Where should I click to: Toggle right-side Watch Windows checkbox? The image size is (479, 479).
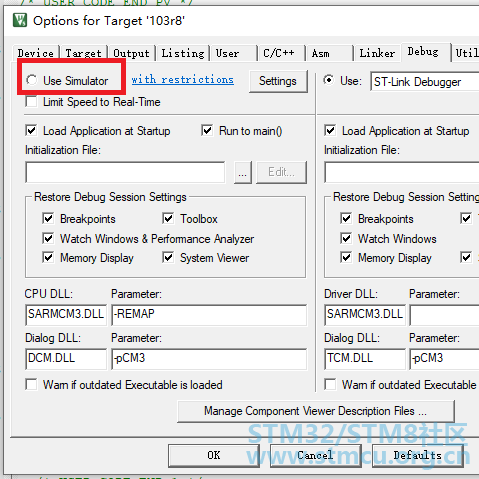point(346,238)
